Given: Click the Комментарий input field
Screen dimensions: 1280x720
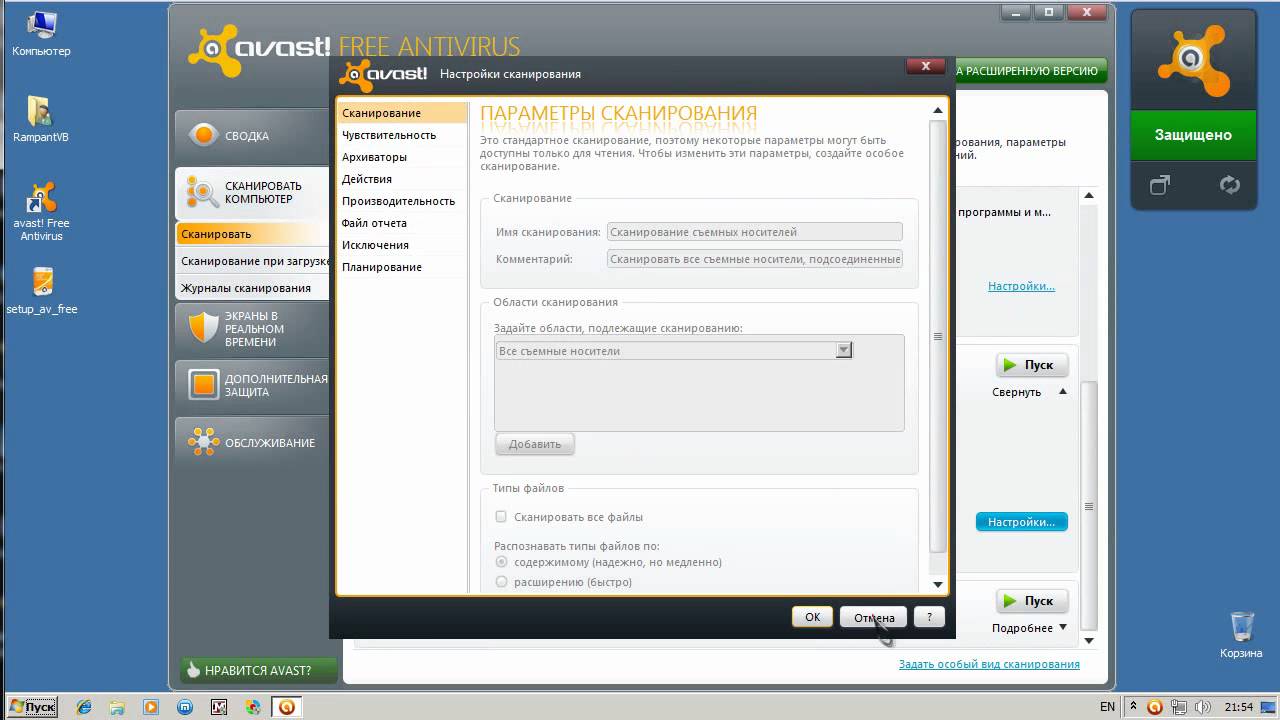Looking at the screenshot, I should (x=755, y=259).
